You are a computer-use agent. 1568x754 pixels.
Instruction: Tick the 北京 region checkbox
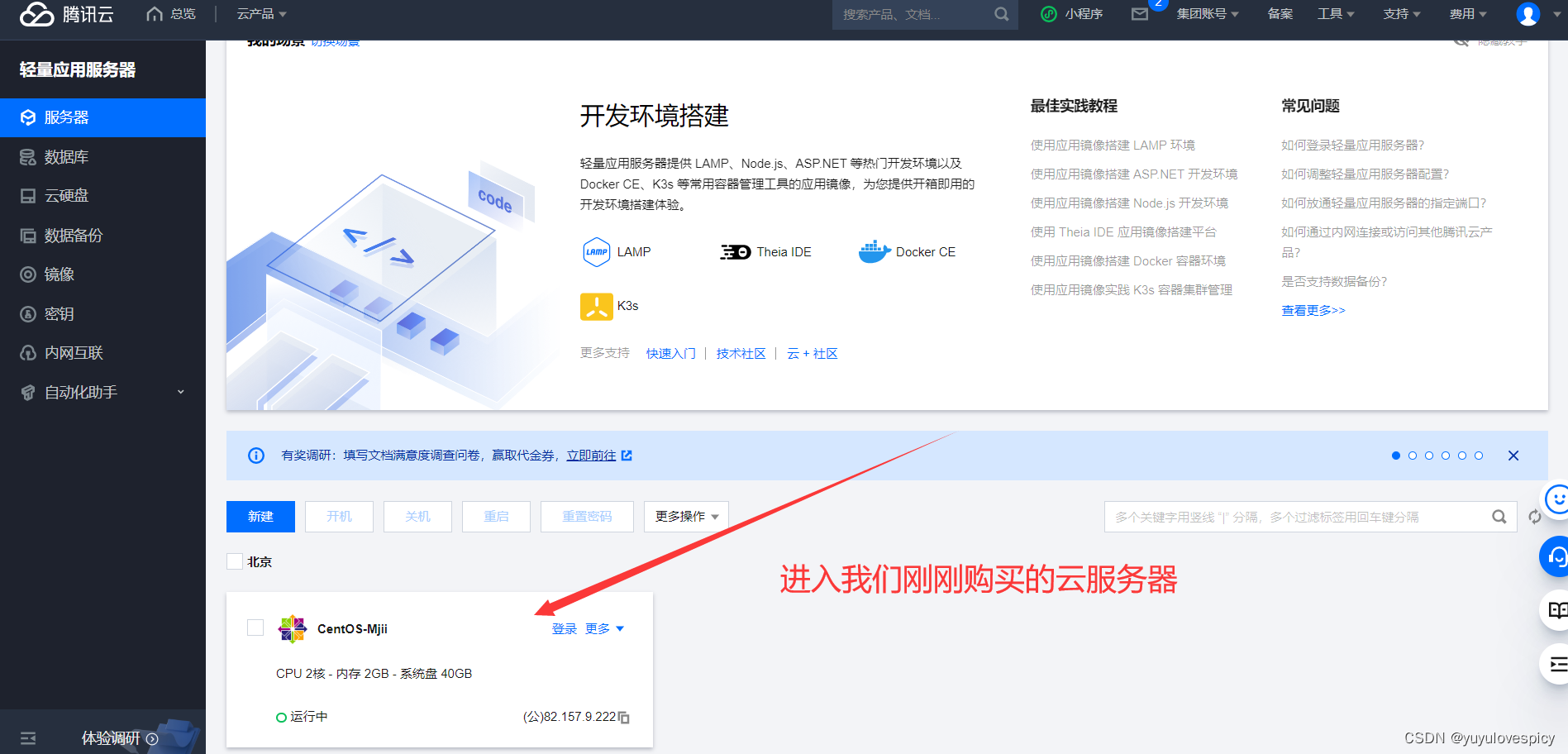click(235, 561)
